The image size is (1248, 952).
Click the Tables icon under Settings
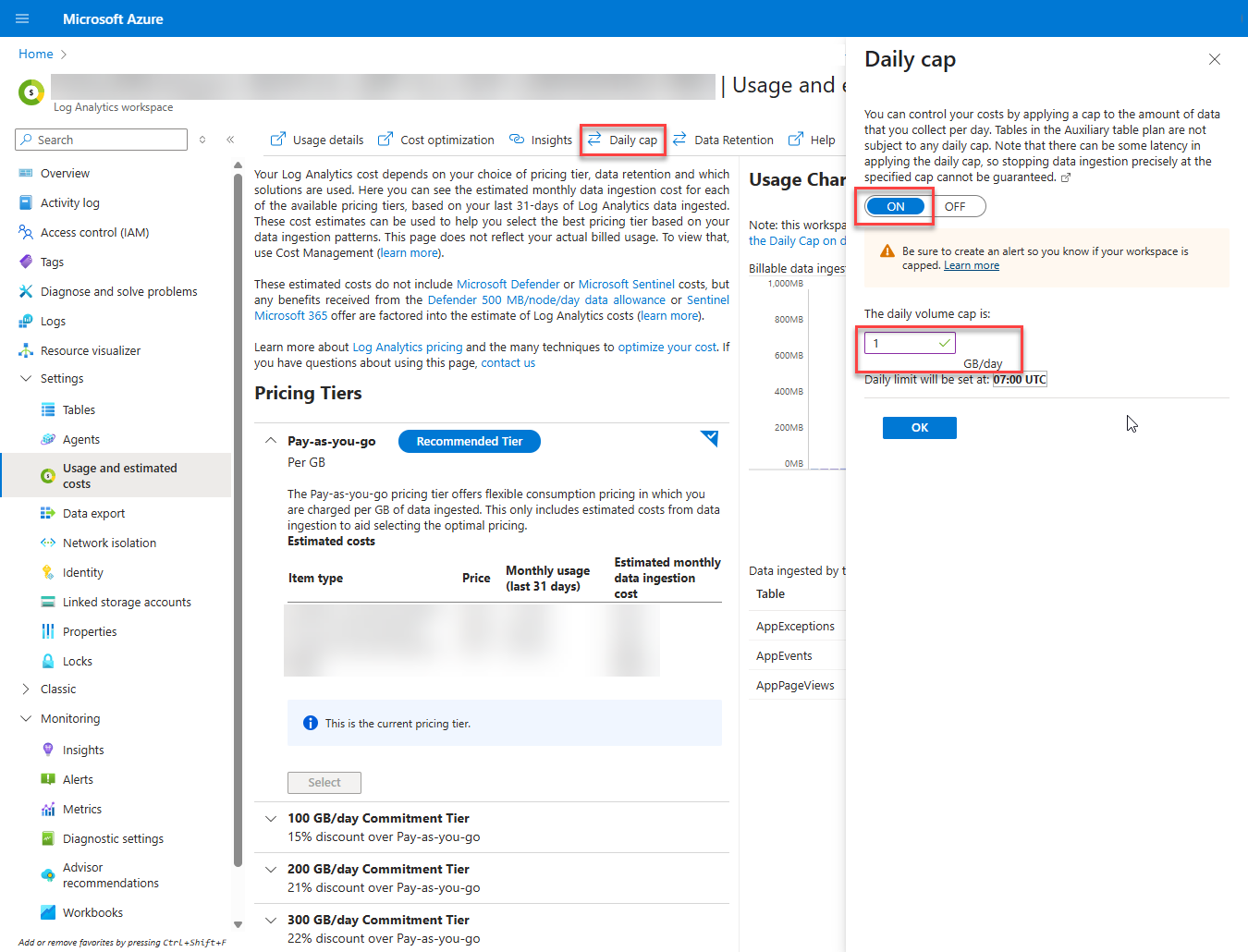coord(48,409)
